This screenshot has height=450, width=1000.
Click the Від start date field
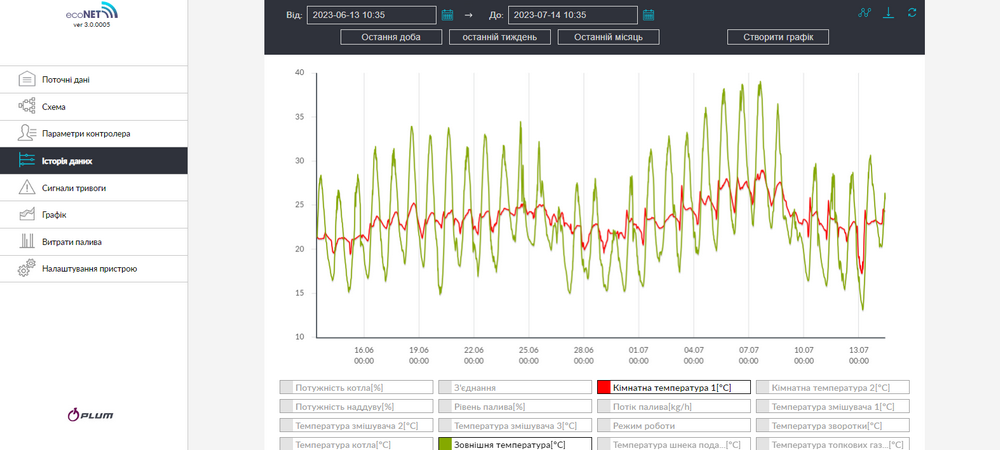point(372,15)
